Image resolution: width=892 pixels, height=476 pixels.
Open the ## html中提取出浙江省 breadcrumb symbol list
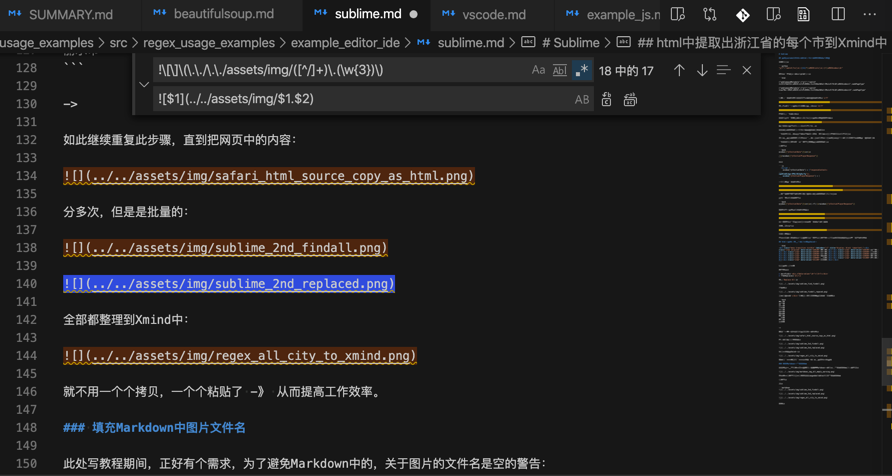point(762,42)
